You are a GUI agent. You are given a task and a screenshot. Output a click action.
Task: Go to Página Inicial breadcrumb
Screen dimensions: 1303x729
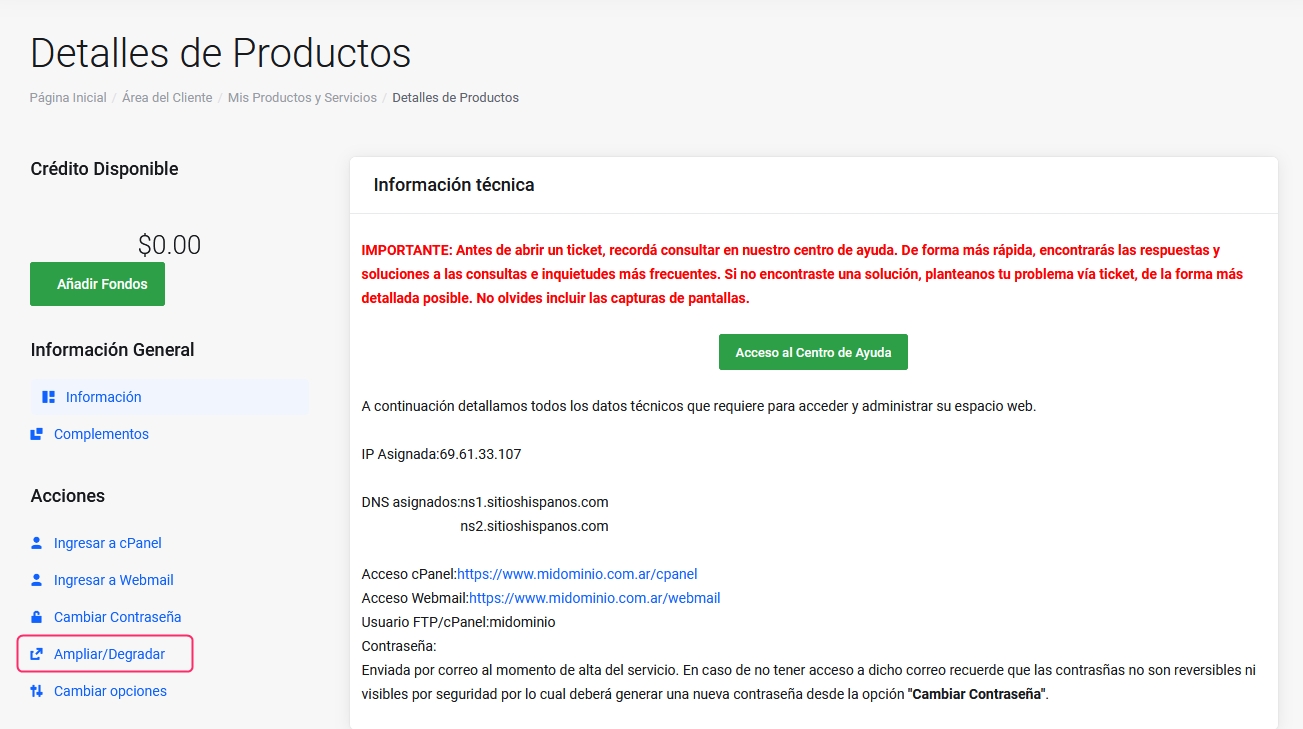68,98
